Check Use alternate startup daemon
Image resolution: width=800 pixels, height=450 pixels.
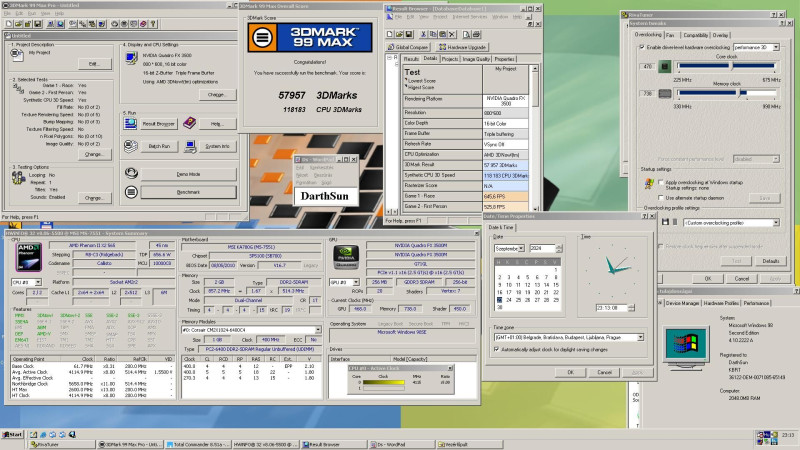click(x=661, y=197)
